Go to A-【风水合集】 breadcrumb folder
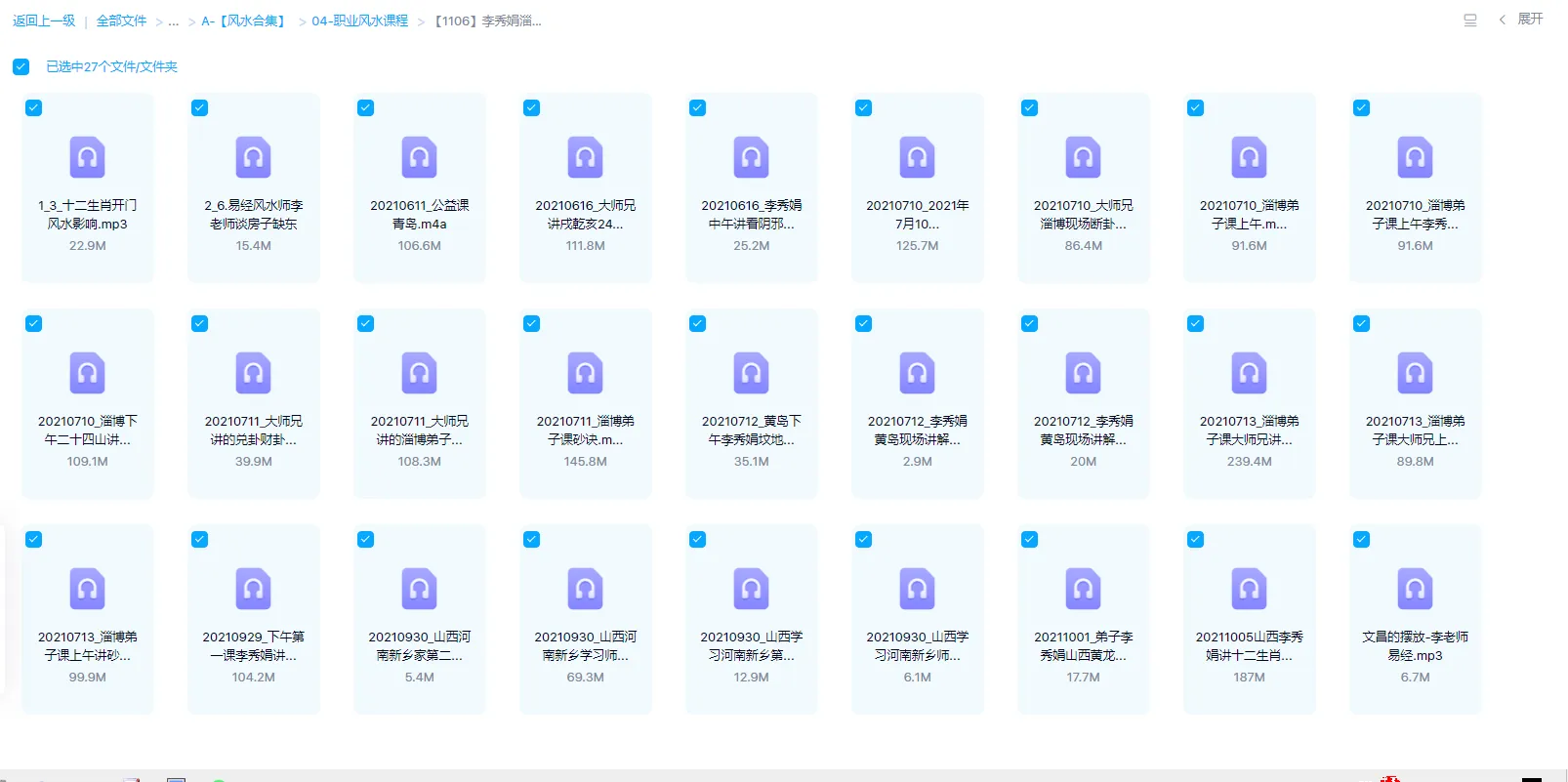Image resolution: width=1568 pixels, height=782 pixels. tap(242, 21)
